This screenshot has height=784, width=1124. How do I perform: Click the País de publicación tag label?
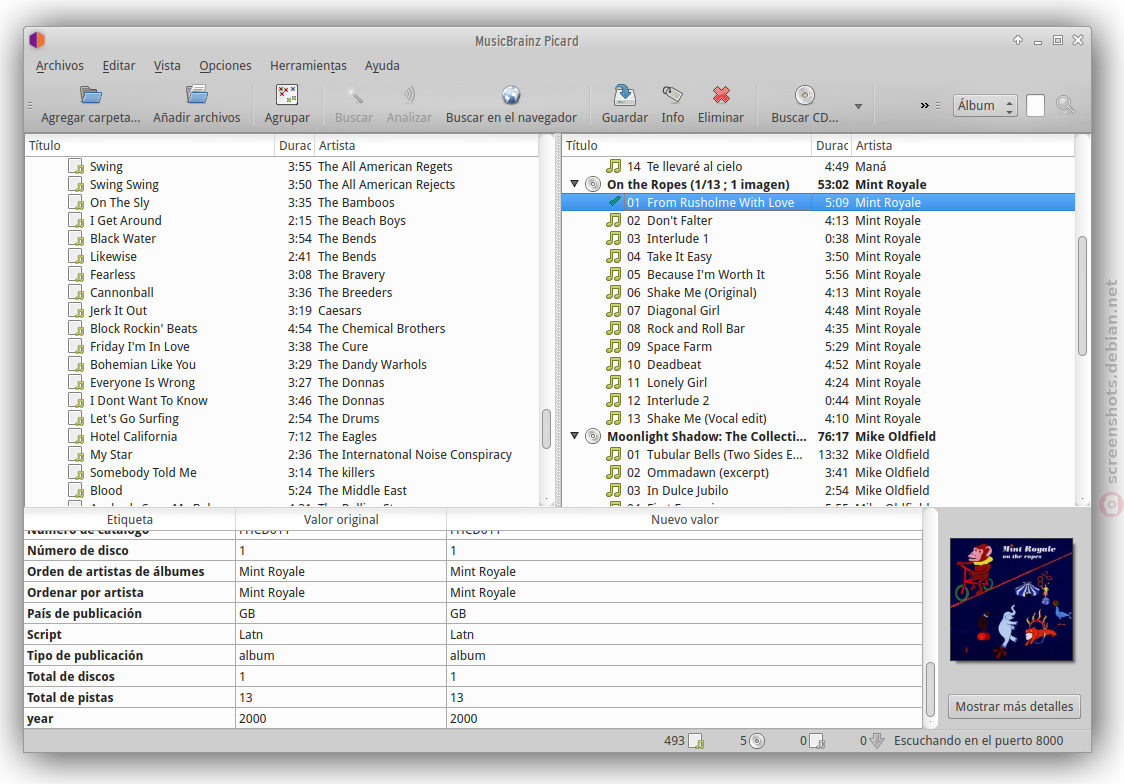[85, 613]
